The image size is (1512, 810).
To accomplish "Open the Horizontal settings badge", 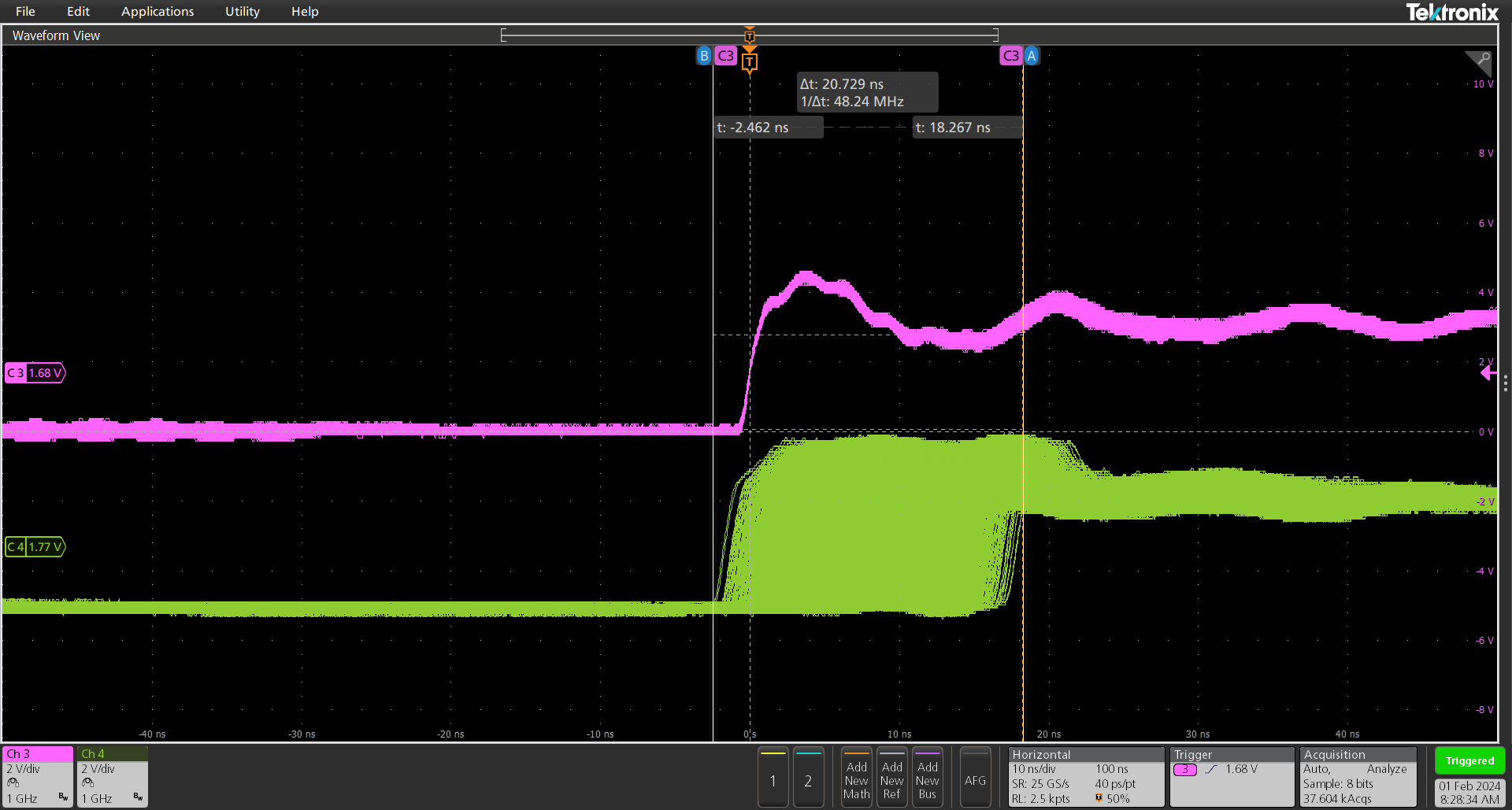I will coord(1085,776).
